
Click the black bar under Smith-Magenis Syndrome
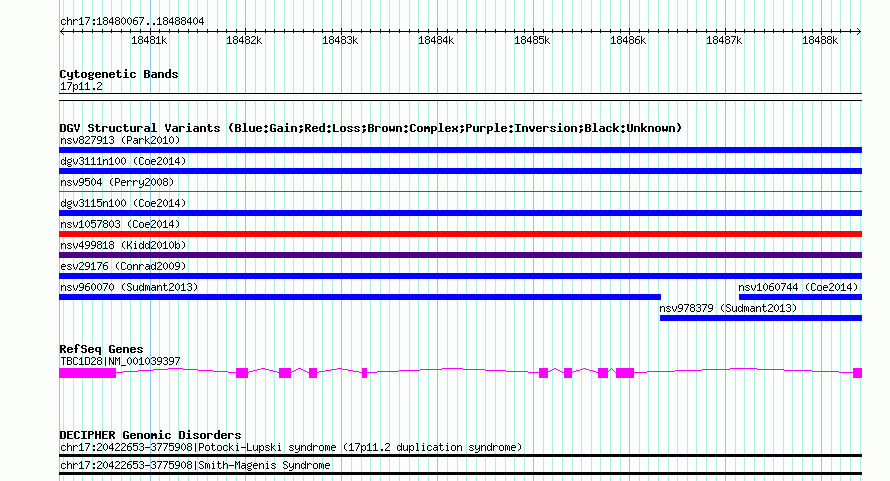[460, 474]
